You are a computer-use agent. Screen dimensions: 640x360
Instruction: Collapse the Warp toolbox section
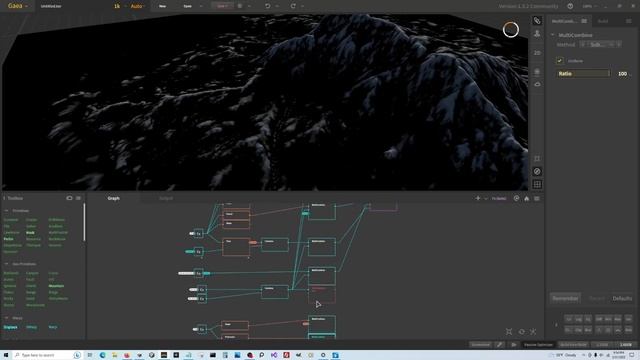click(x=6, y=318)
